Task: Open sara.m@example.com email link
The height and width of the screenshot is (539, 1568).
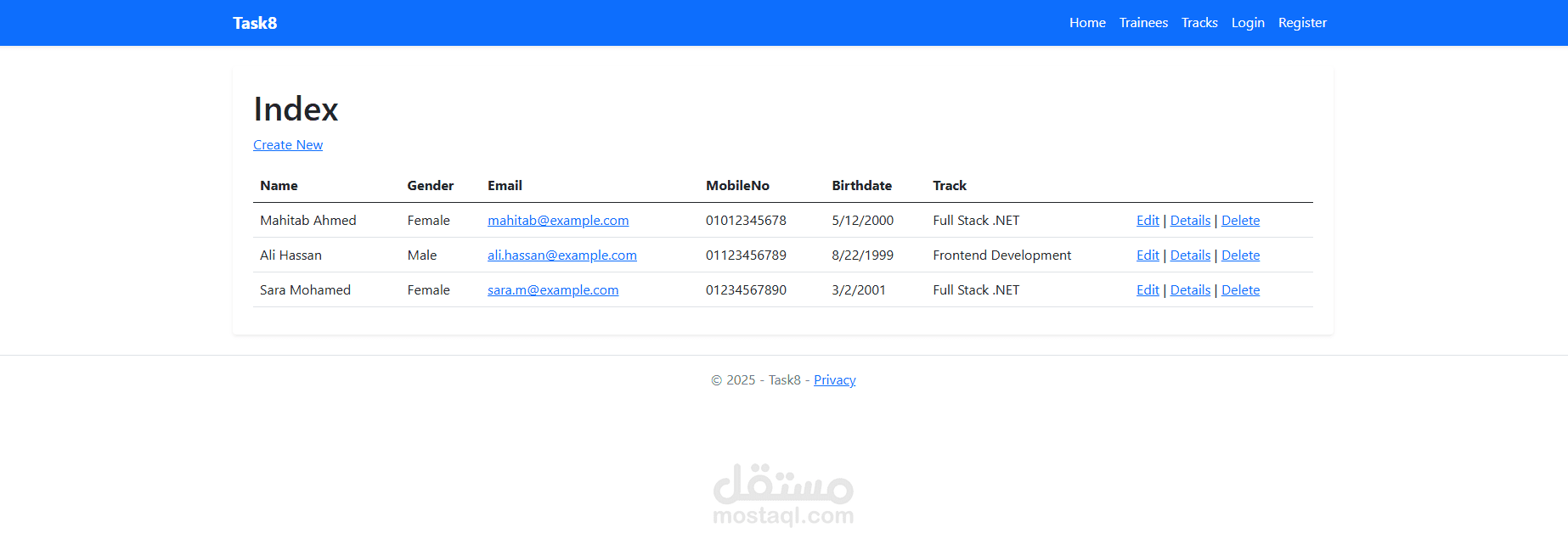Action: pyautogui.click(x=553, y=290)
